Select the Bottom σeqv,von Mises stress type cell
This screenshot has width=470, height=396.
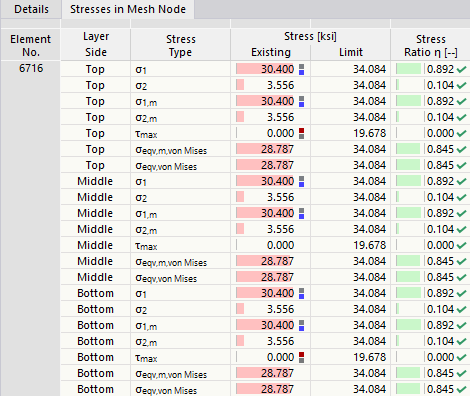click(x=180, y=389)
